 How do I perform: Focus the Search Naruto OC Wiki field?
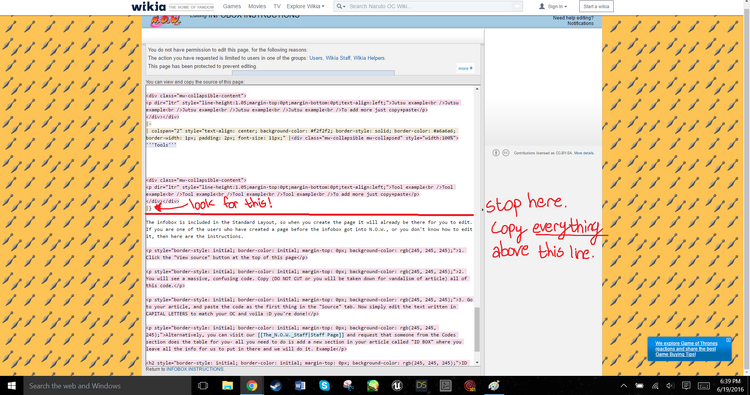click(430, 6)
